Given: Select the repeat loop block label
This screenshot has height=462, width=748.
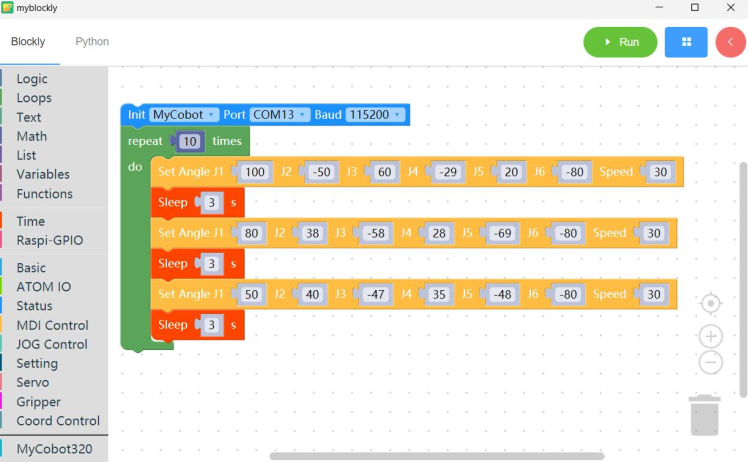Looking at the screenshot, I should [x=145, y=141].
